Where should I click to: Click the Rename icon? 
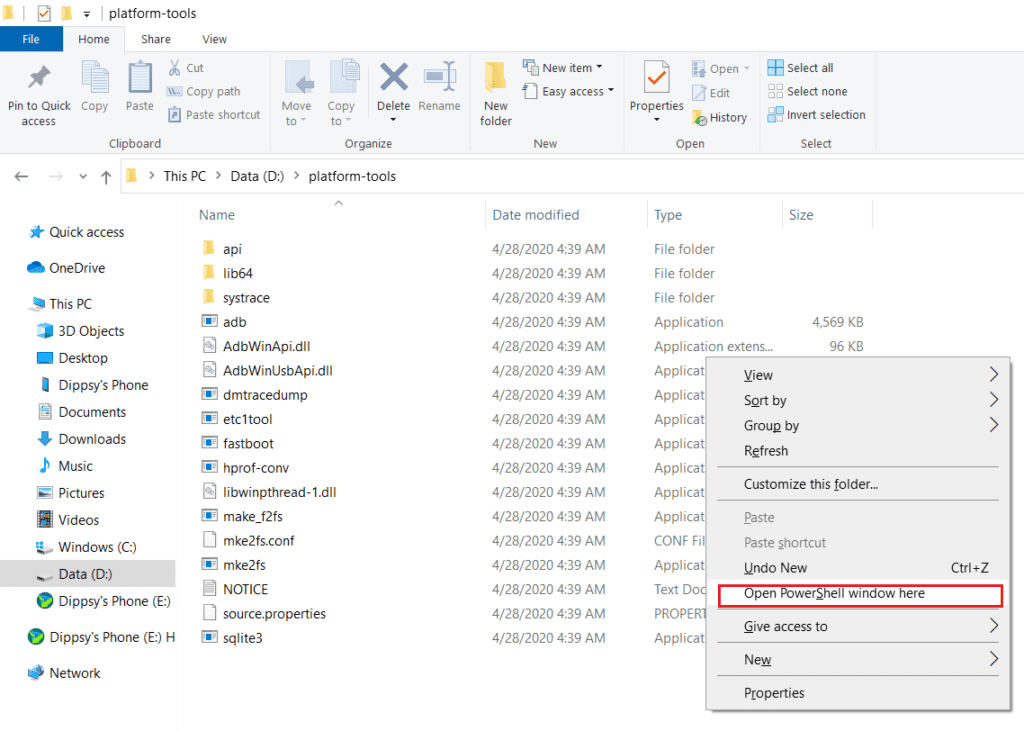(x=440, y=77)
